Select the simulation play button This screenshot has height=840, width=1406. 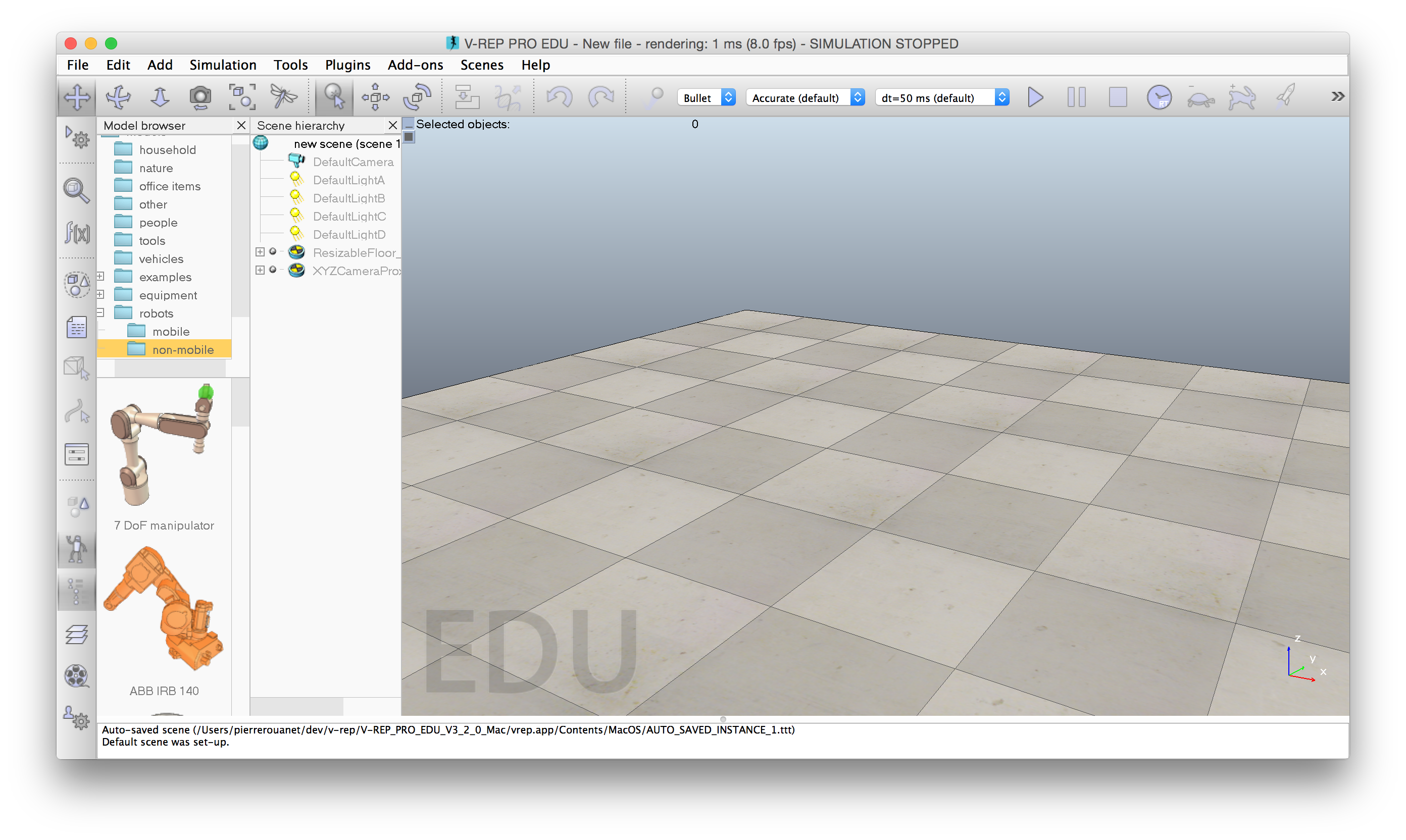coord(1036,97)
